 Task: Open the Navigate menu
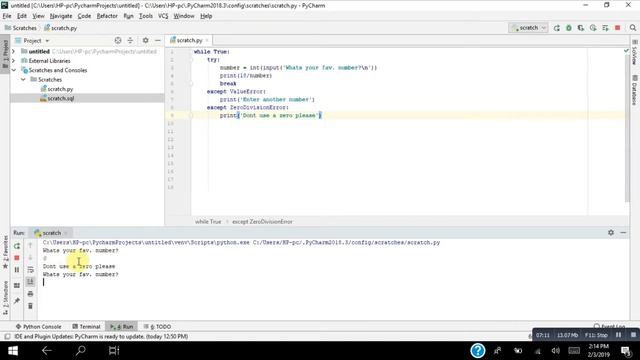click(61, 16)
